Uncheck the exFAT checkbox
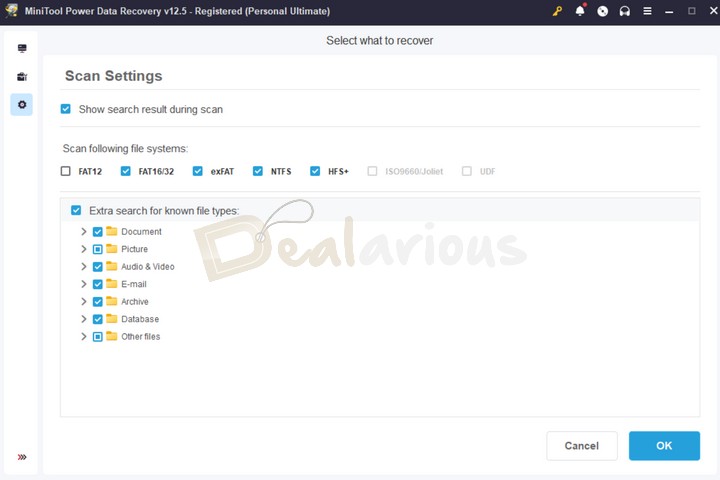The image size is (720, 480). [197, 171]
